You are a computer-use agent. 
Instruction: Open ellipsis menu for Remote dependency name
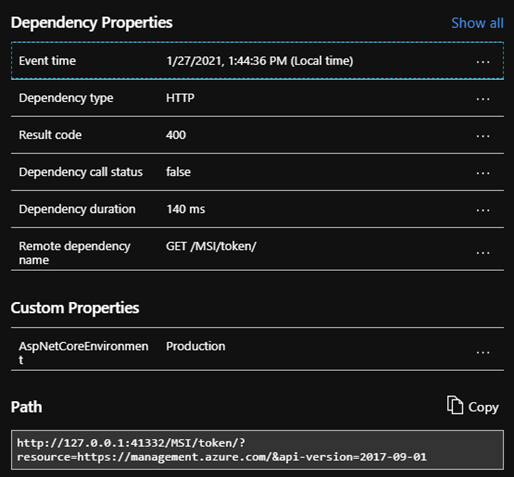tap(483, 253)
